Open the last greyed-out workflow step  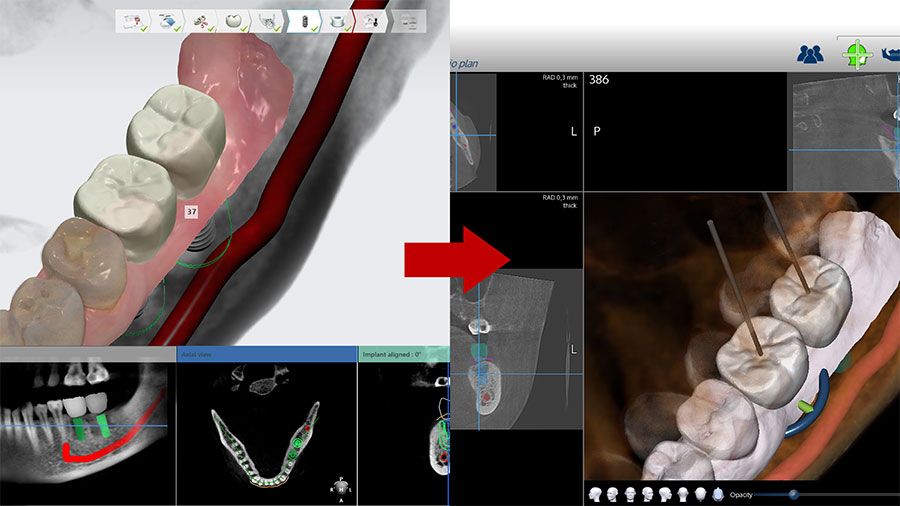[x=409, y=21]
